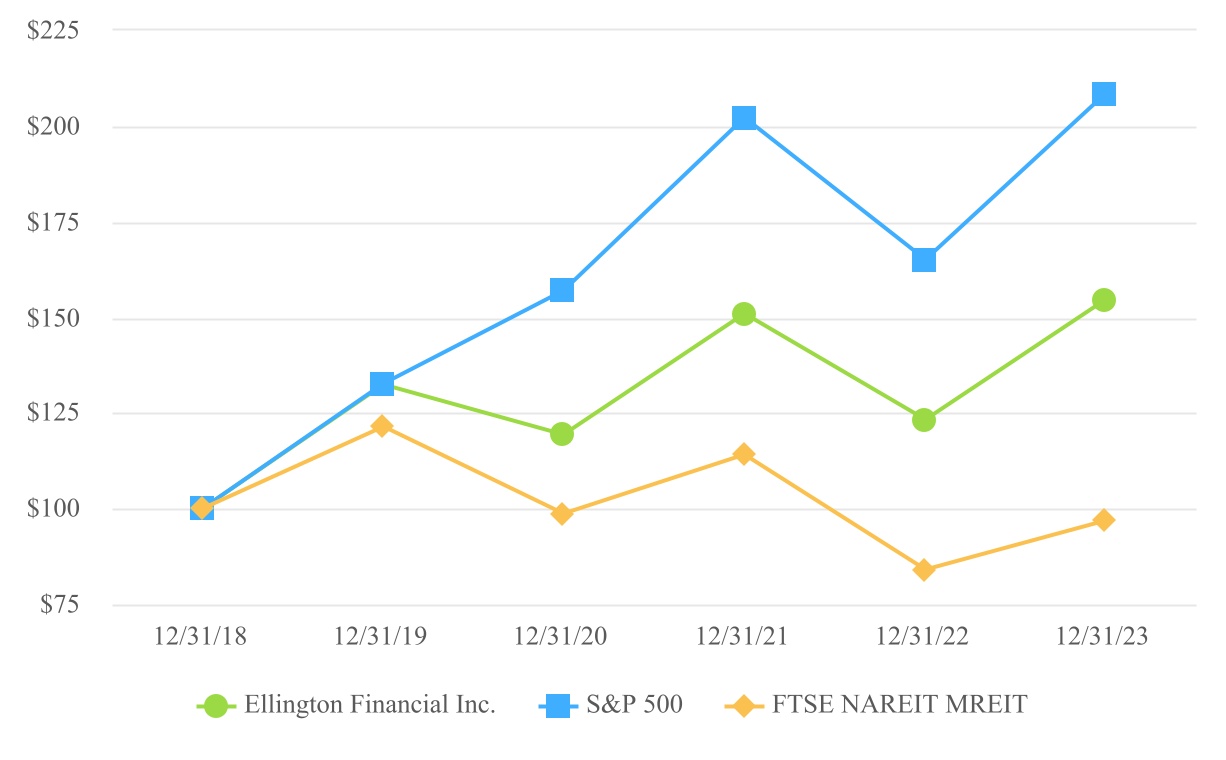Viewport: 1226px width, 760px height.
Task: Select the FTSE diamond marker at 12/31/19
Action: [x=382, y=426]
